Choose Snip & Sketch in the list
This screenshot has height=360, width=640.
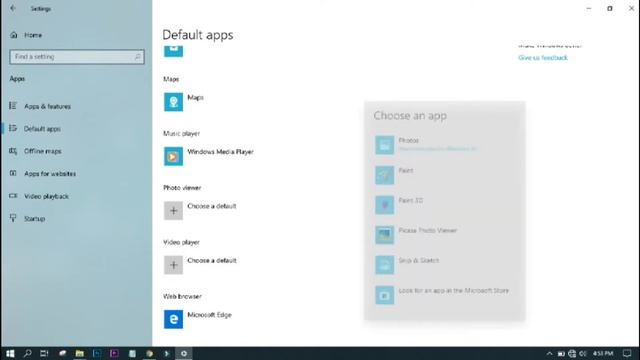(x=444, y=265)
